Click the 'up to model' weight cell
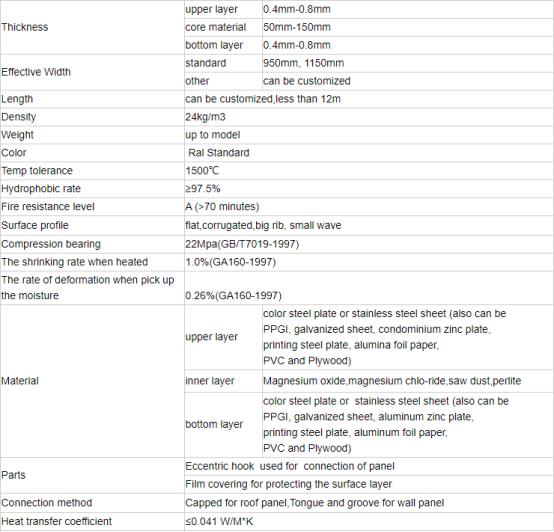This screenshot has height=532, width=554. (x=369, y=135)
